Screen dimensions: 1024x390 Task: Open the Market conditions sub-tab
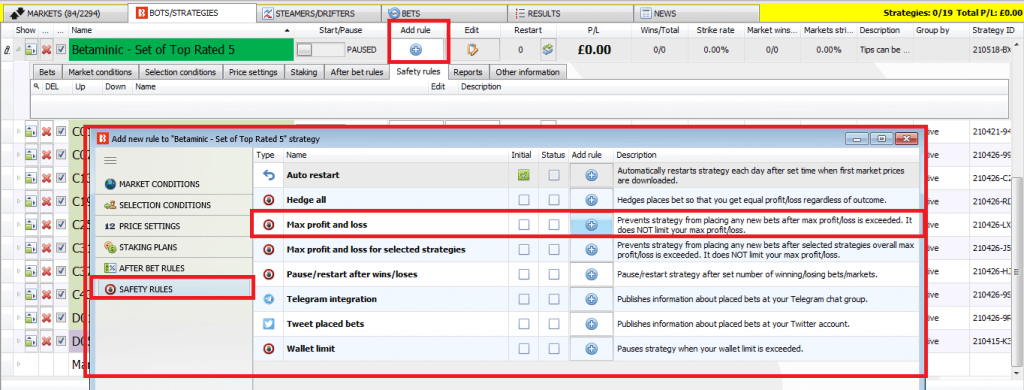click(100, 73)
